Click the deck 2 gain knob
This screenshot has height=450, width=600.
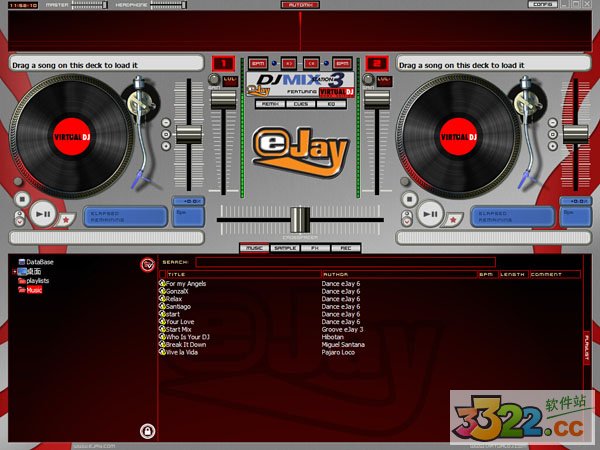[368, 80]
